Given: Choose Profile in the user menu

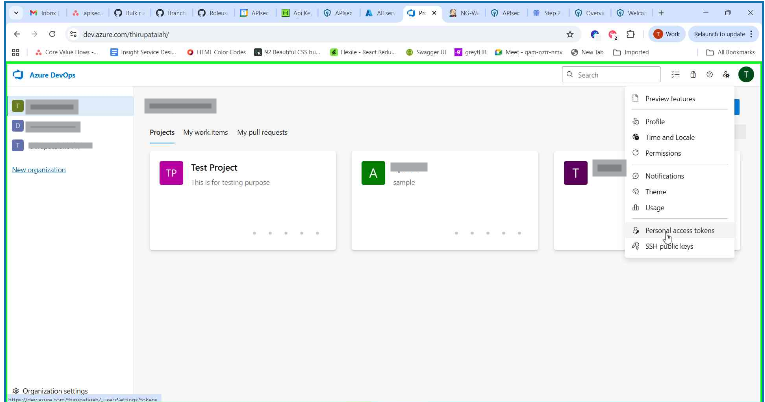Looking at the screenshot, I should (x=654, y=121).
